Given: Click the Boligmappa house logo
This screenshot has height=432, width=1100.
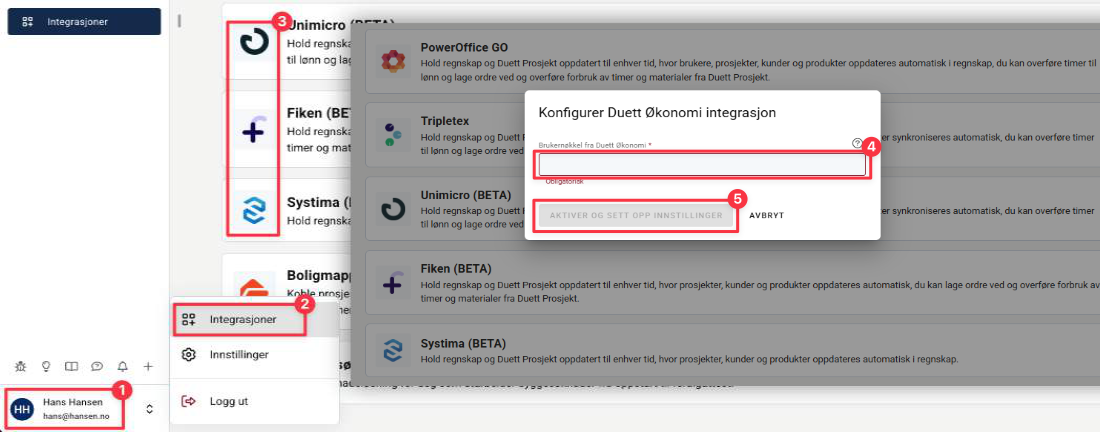Looking at the screenshot, I should [253, 288].
